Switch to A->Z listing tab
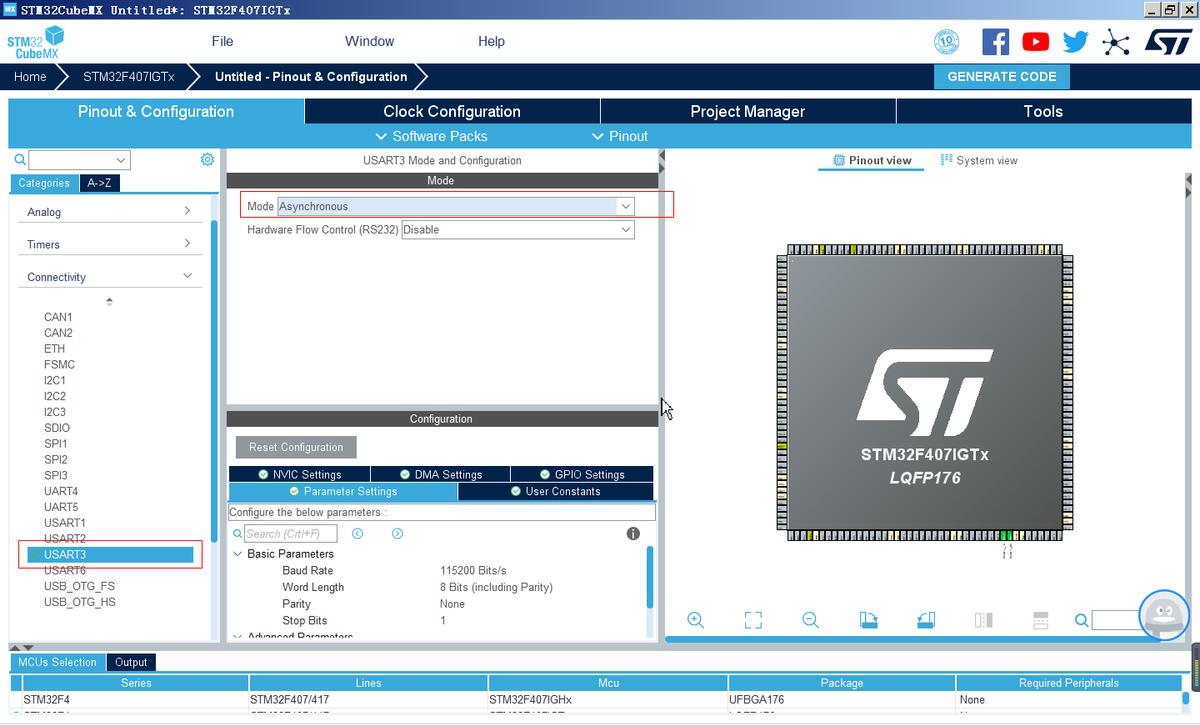 (x=99, y=183)
